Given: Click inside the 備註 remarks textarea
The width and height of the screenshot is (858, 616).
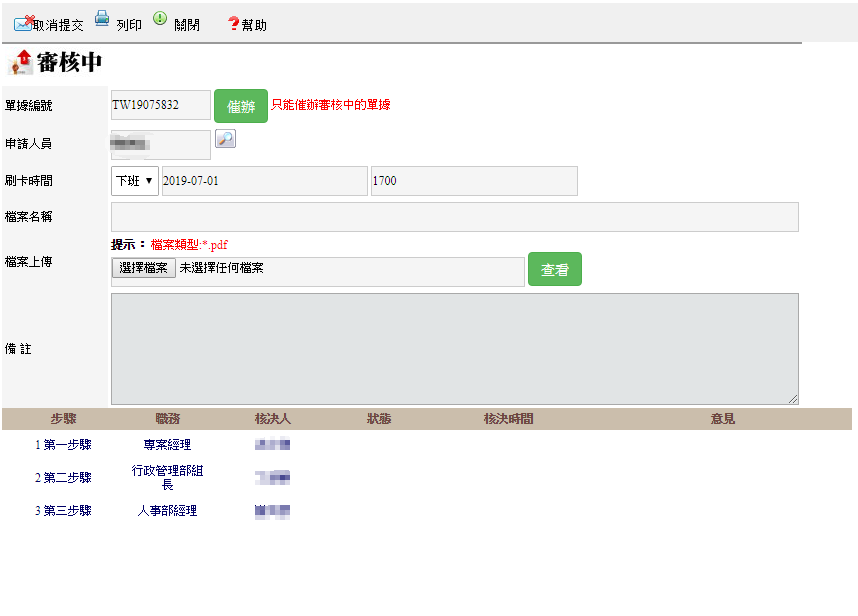Looking at the screenshot, I should click(x=454, y=348).
